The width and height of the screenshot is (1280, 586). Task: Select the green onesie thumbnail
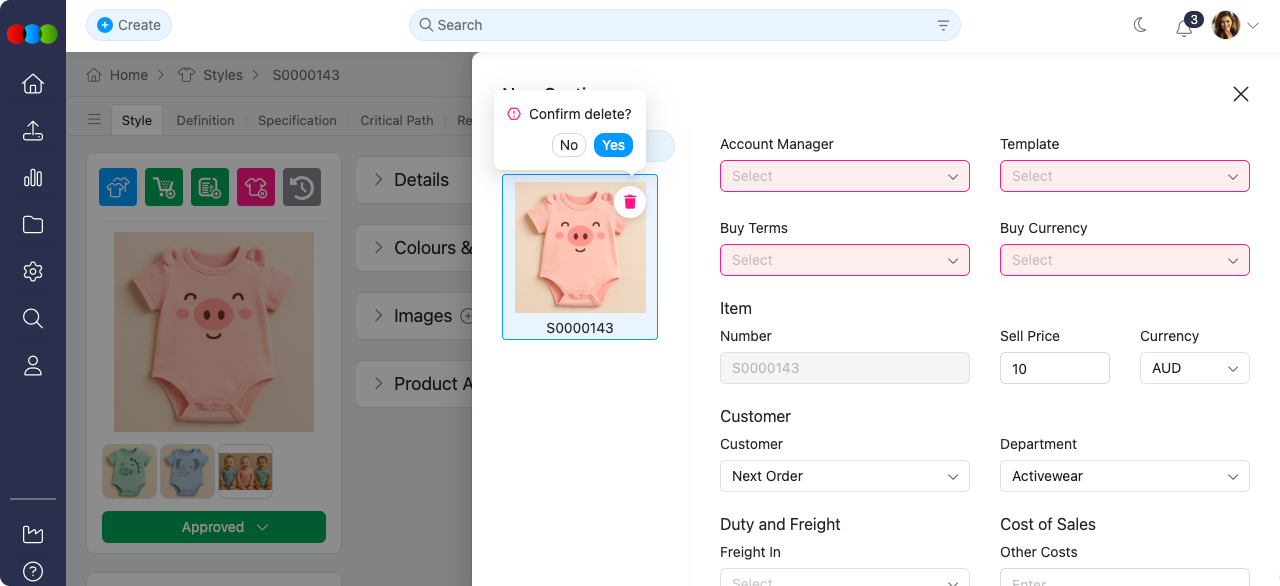coord(129,471)
